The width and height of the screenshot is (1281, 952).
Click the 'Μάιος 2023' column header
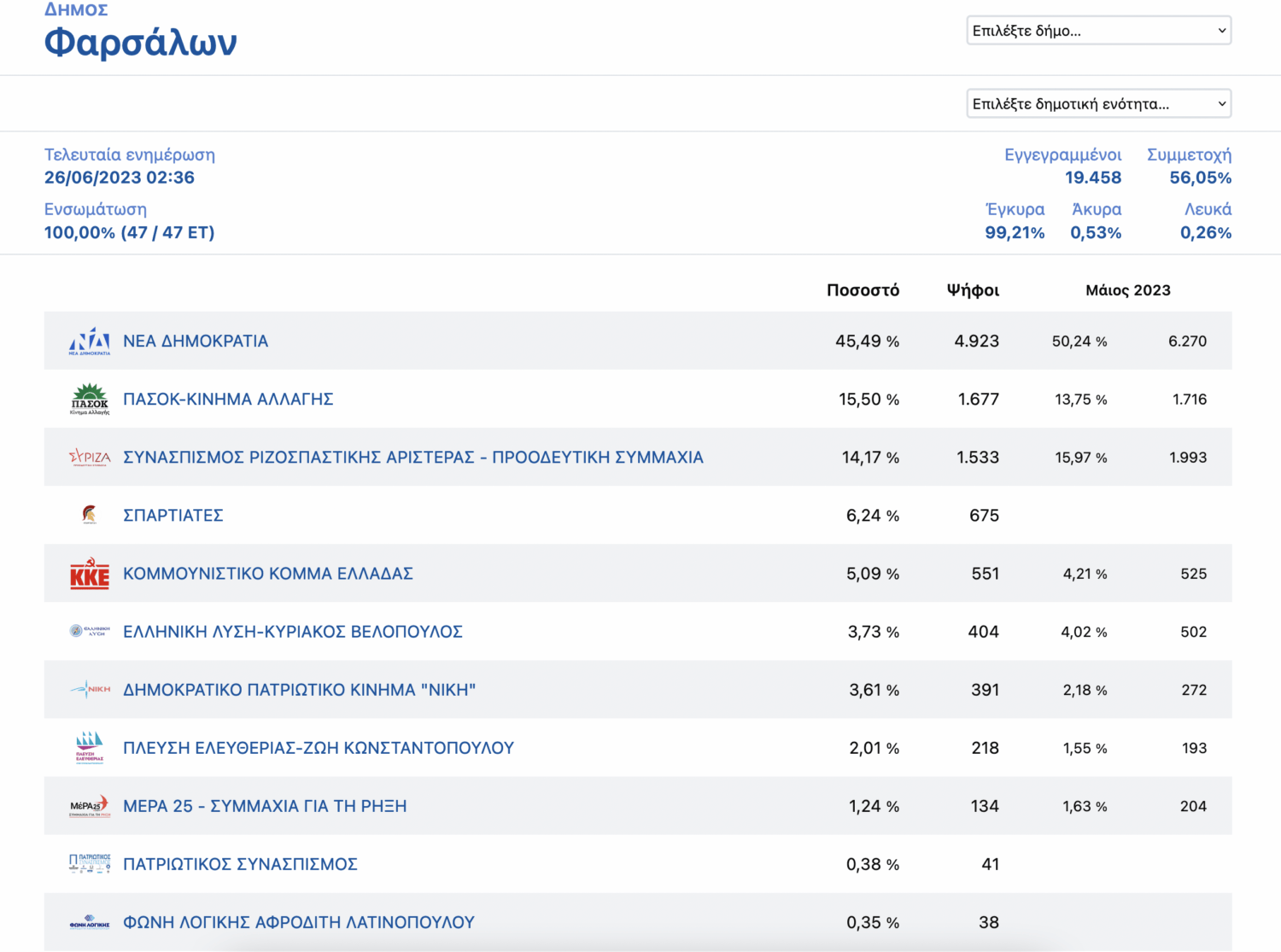tap(1128, 290)
